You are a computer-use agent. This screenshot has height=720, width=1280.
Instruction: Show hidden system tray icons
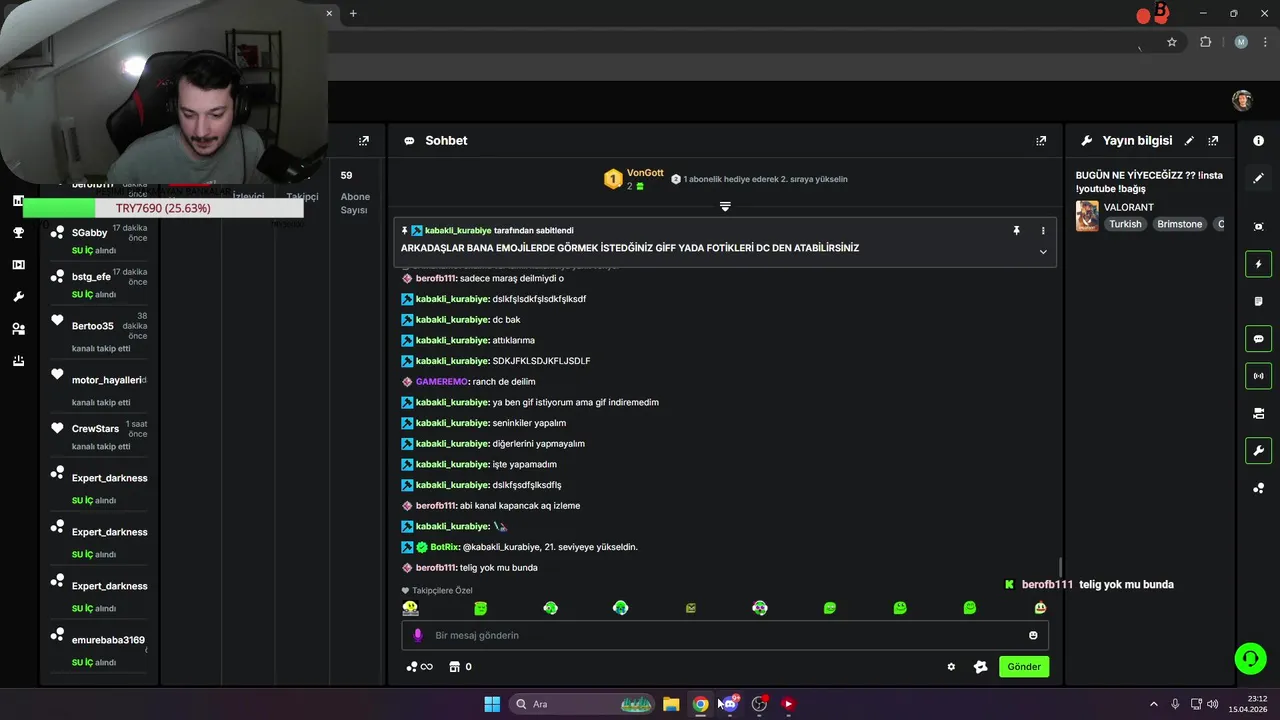(x=1153, y=704)
